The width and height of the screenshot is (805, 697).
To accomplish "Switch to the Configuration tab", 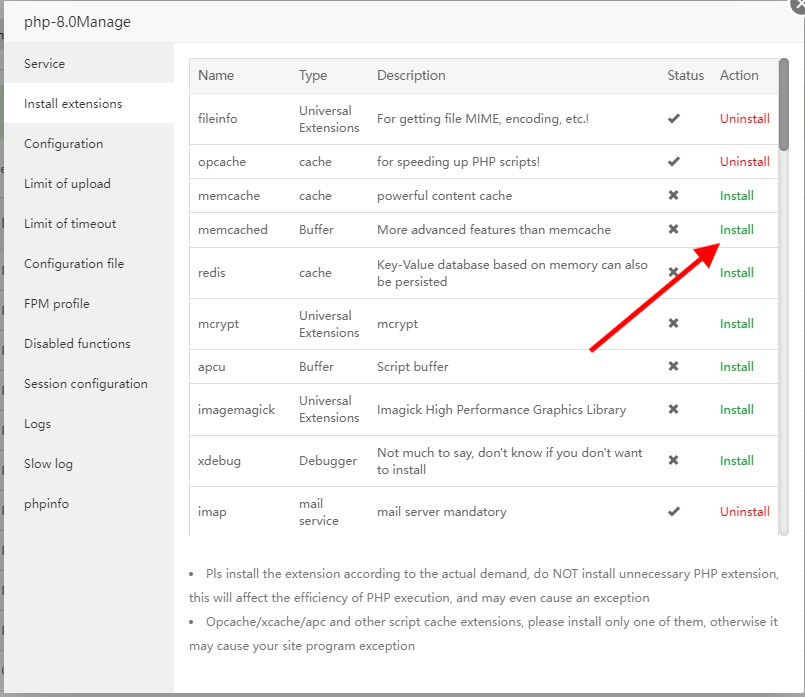I will click(64, 144).
